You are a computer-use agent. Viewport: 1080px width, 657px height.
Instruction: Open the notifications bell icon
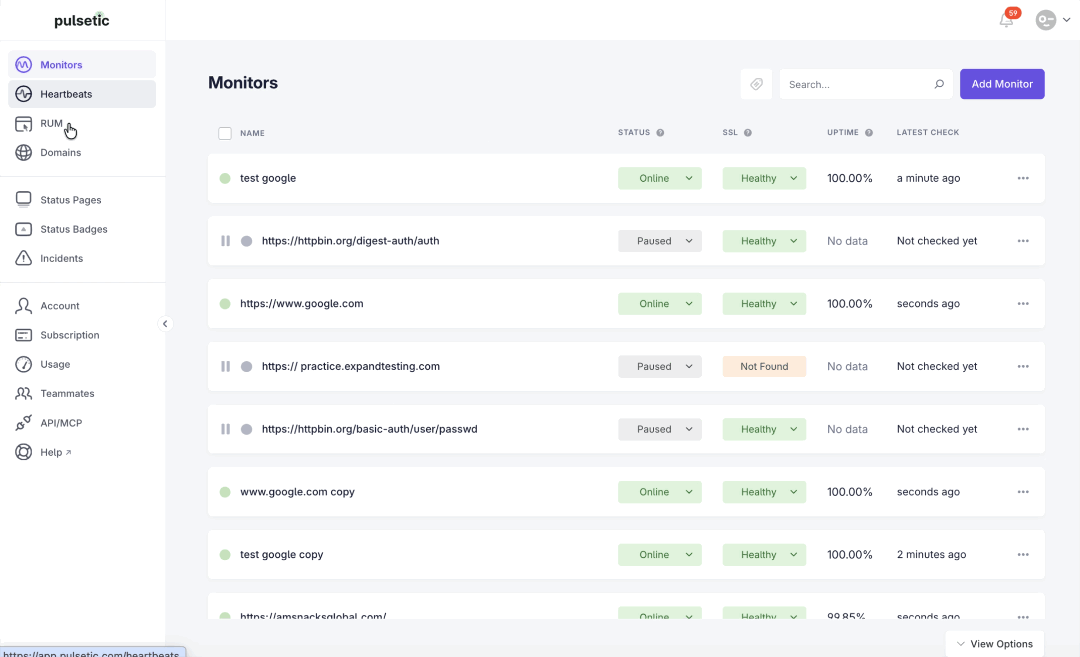(x=1006, y=20)
